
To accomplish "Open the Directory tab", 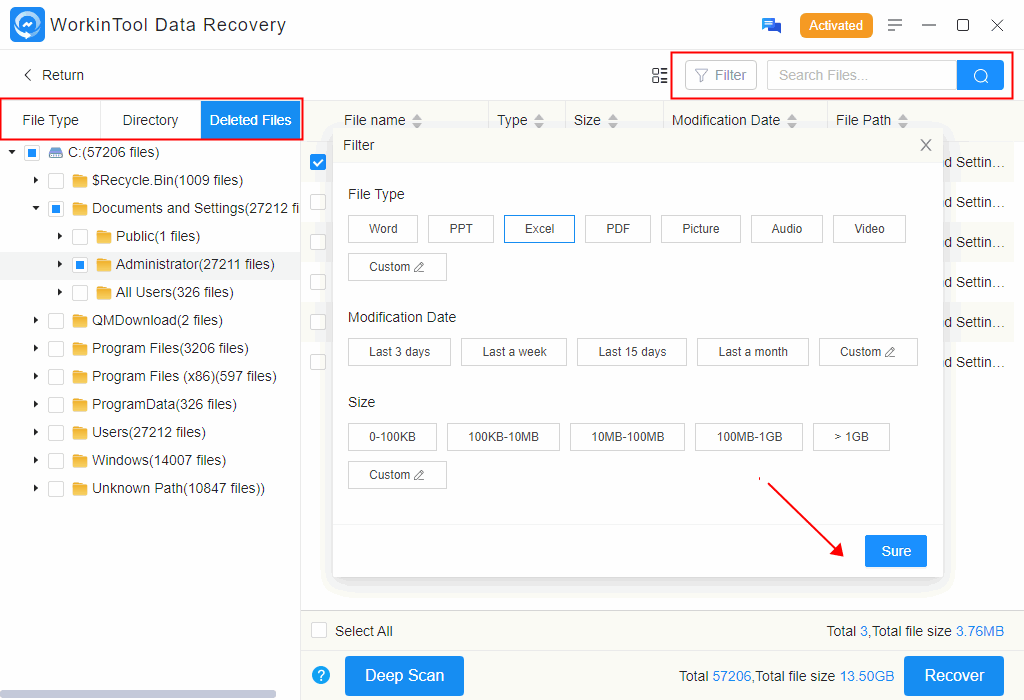I will pyautogui.click(x=150, y=120).
